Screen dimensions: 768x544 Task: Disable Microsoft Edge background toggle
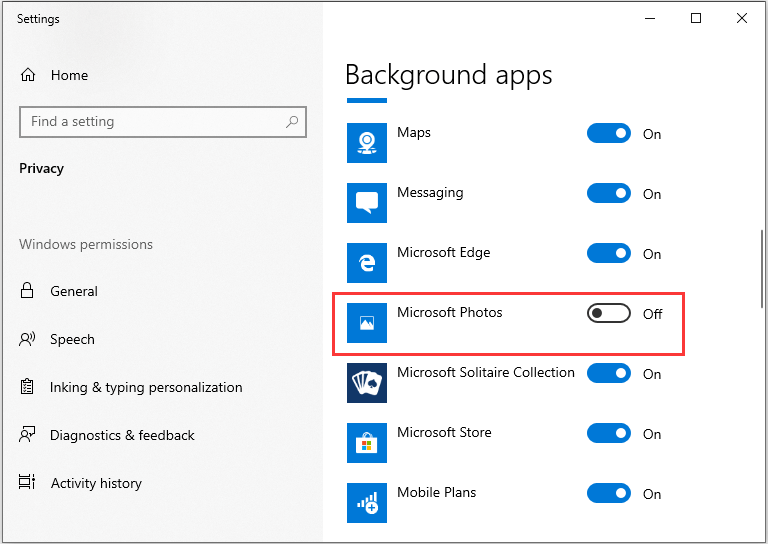(x=609, y=253)
